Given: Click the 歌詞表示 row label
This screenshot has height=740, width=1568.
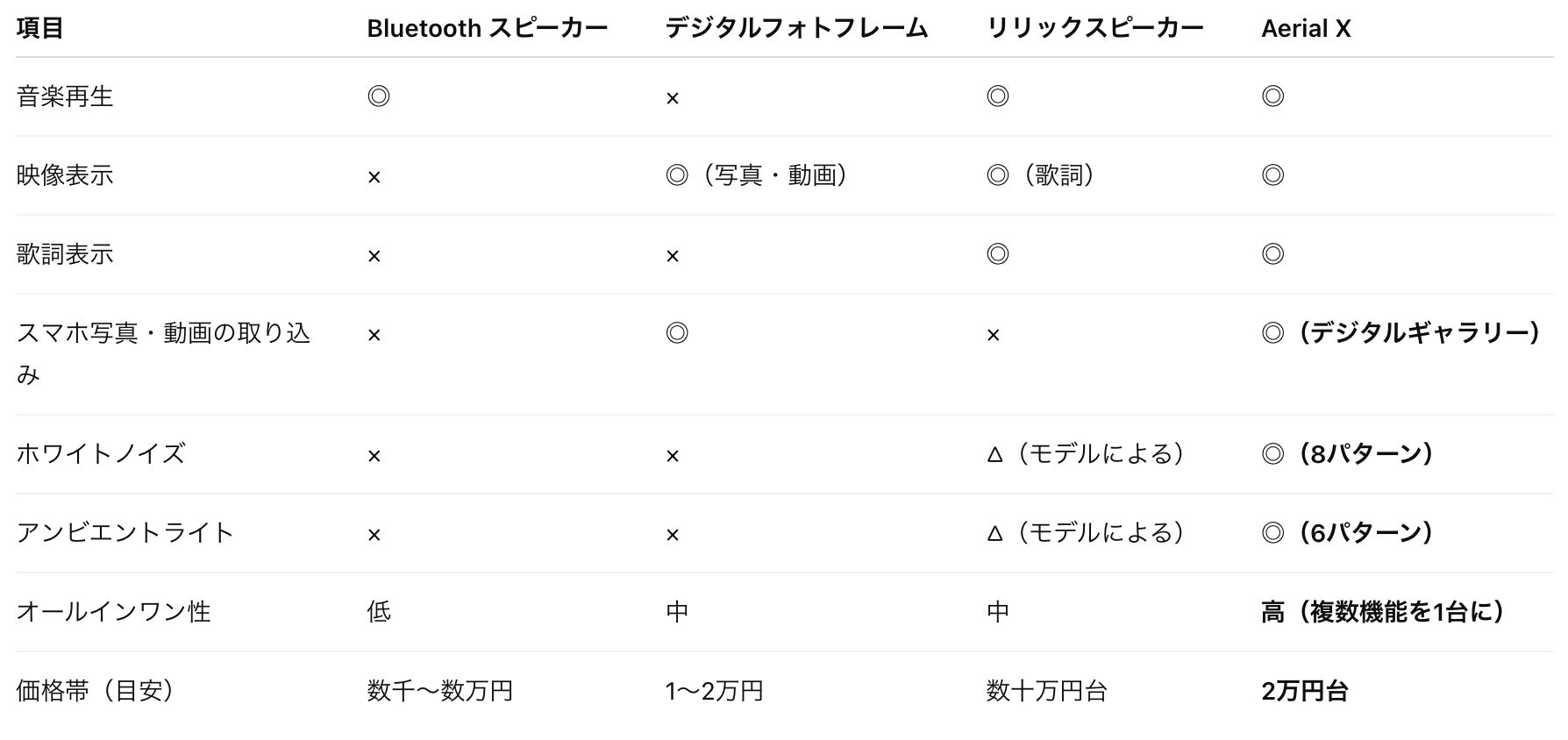Looking at the screenshot, I should coord(65,254).
